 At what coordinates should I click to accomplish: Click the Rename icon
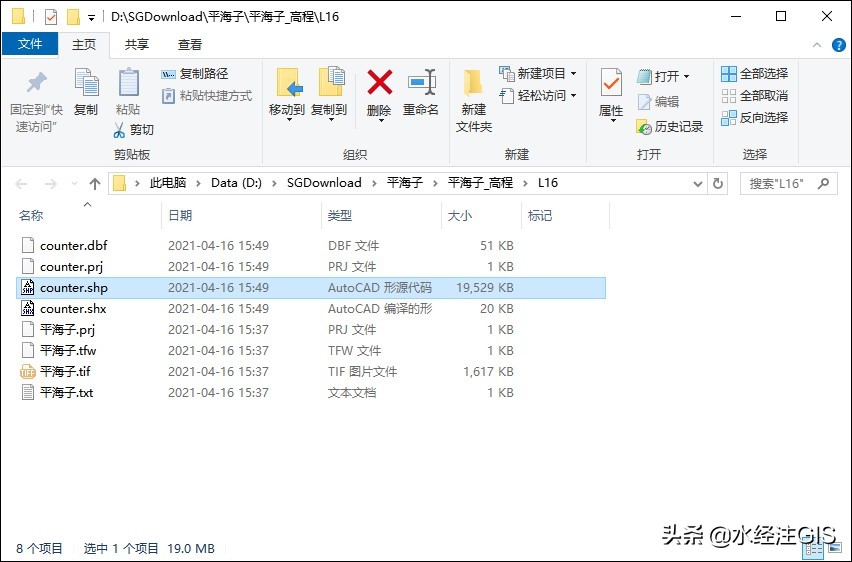click(422, 82)
